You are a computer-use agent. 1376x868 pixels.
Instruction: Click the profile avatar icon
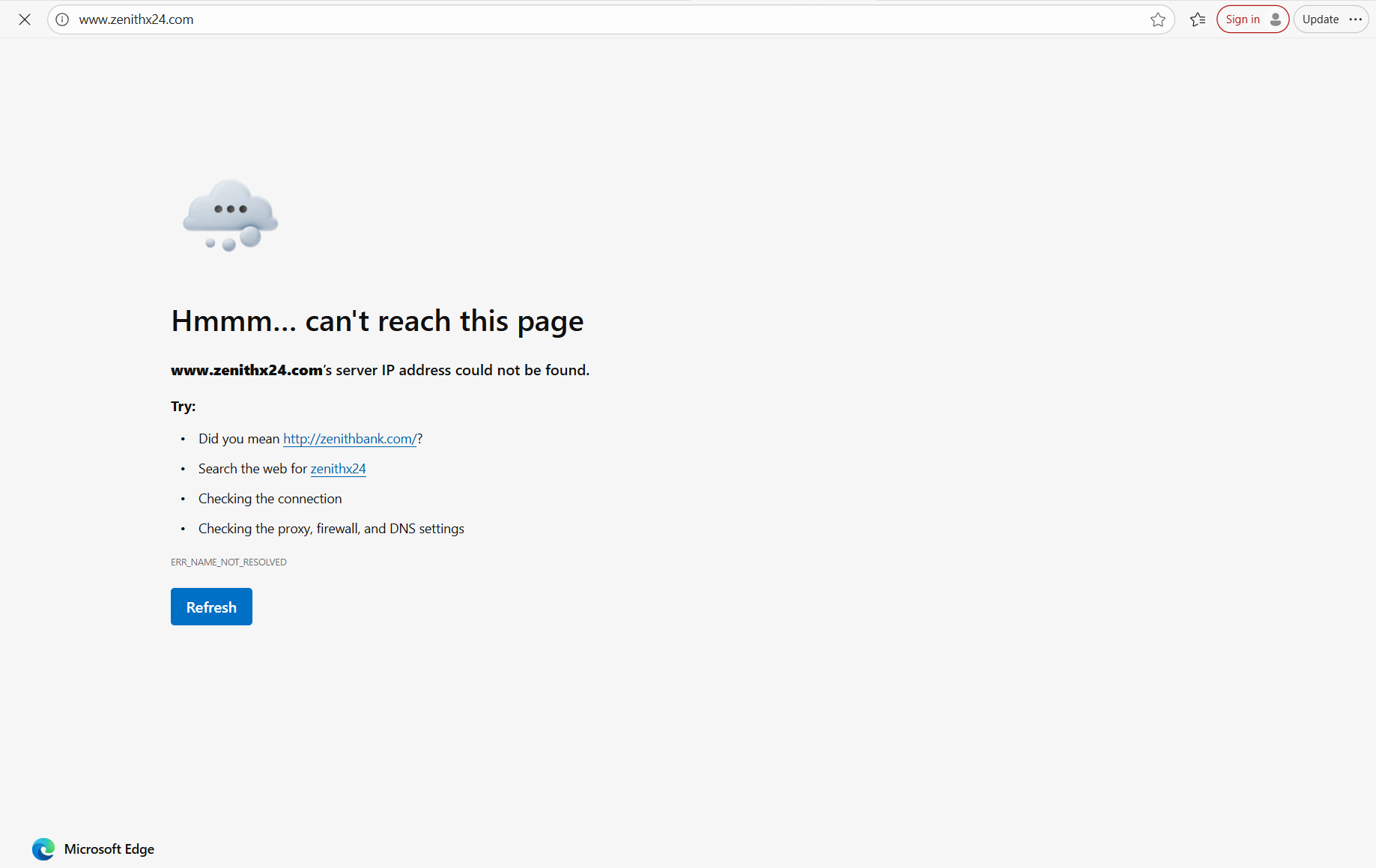(1275, 19)
